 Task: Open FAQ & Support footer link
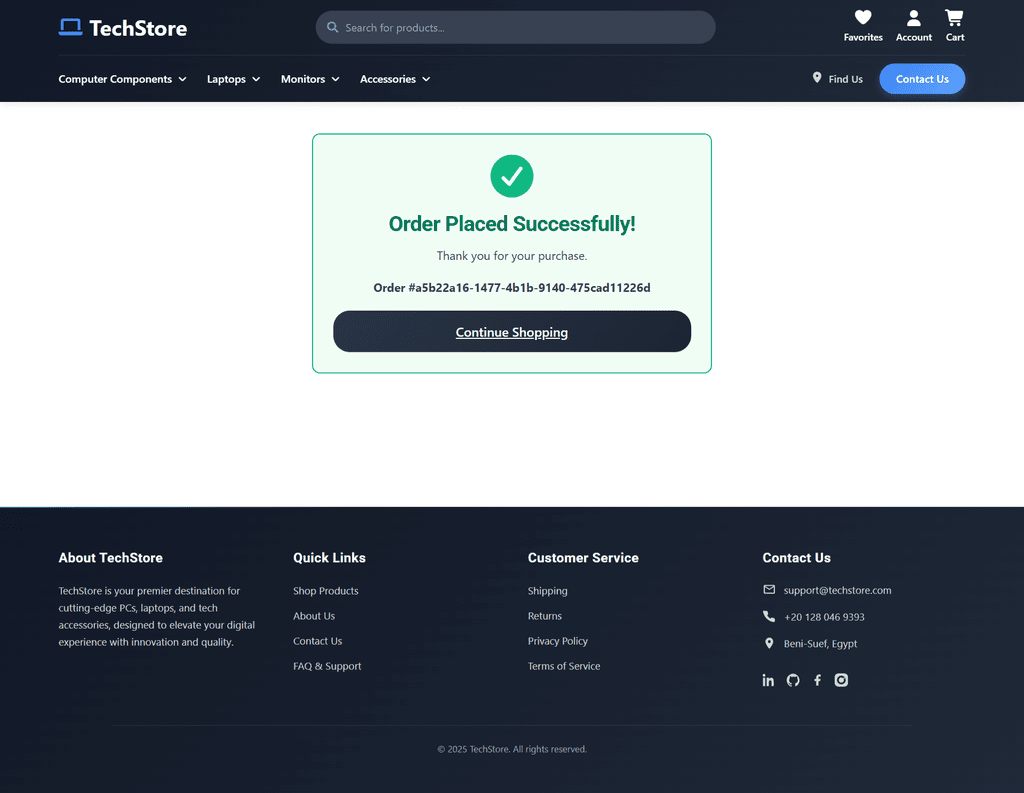pos(327,666)
